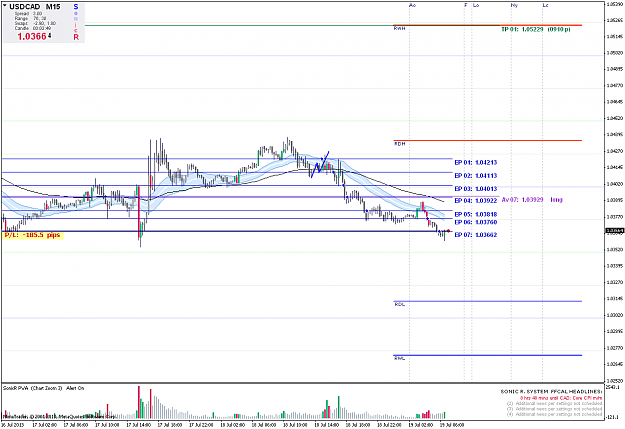
Task: Select the orange RDH level line
Action: point(487,140)
